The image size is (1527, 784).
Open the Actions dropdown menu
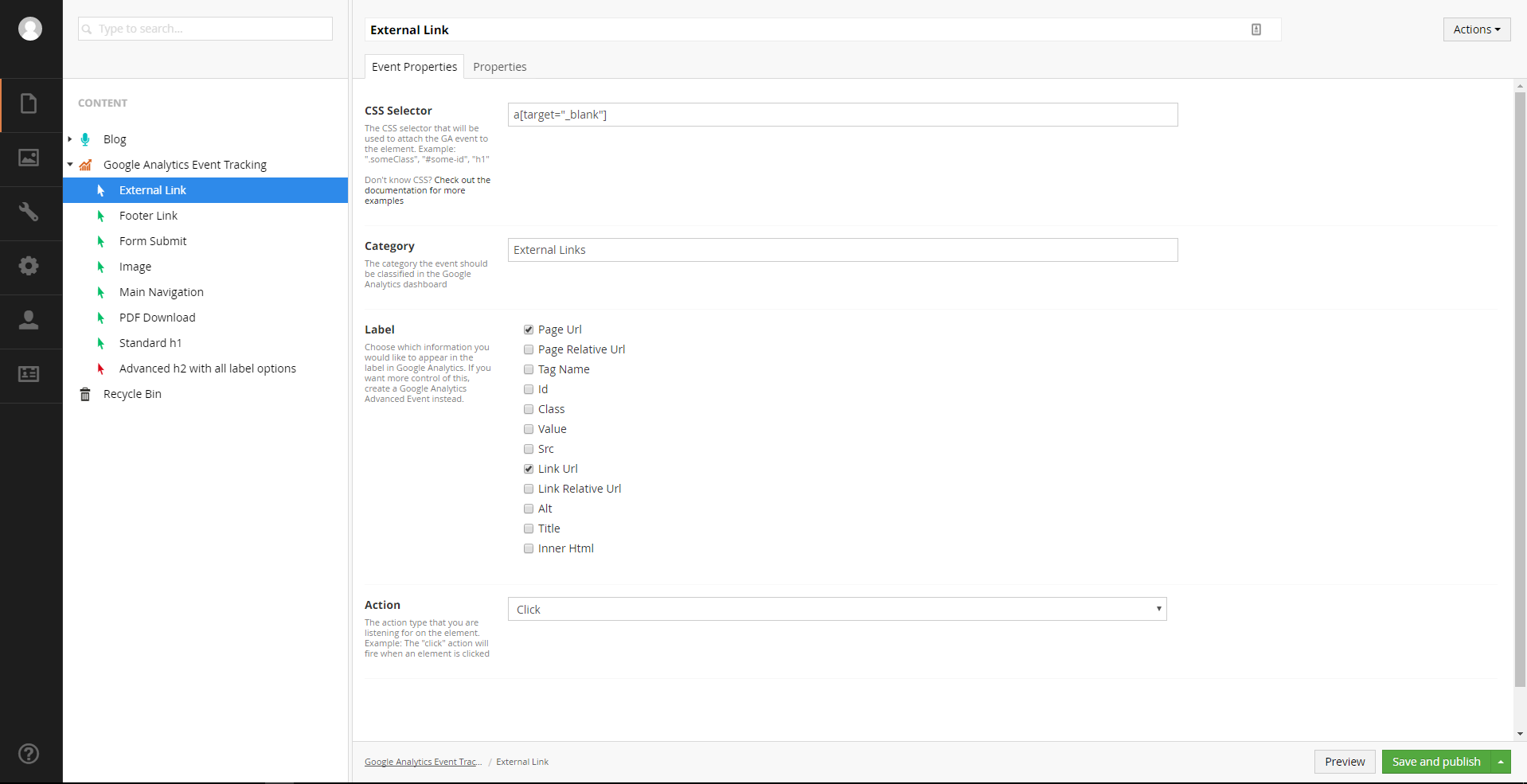coord(1477,29)
